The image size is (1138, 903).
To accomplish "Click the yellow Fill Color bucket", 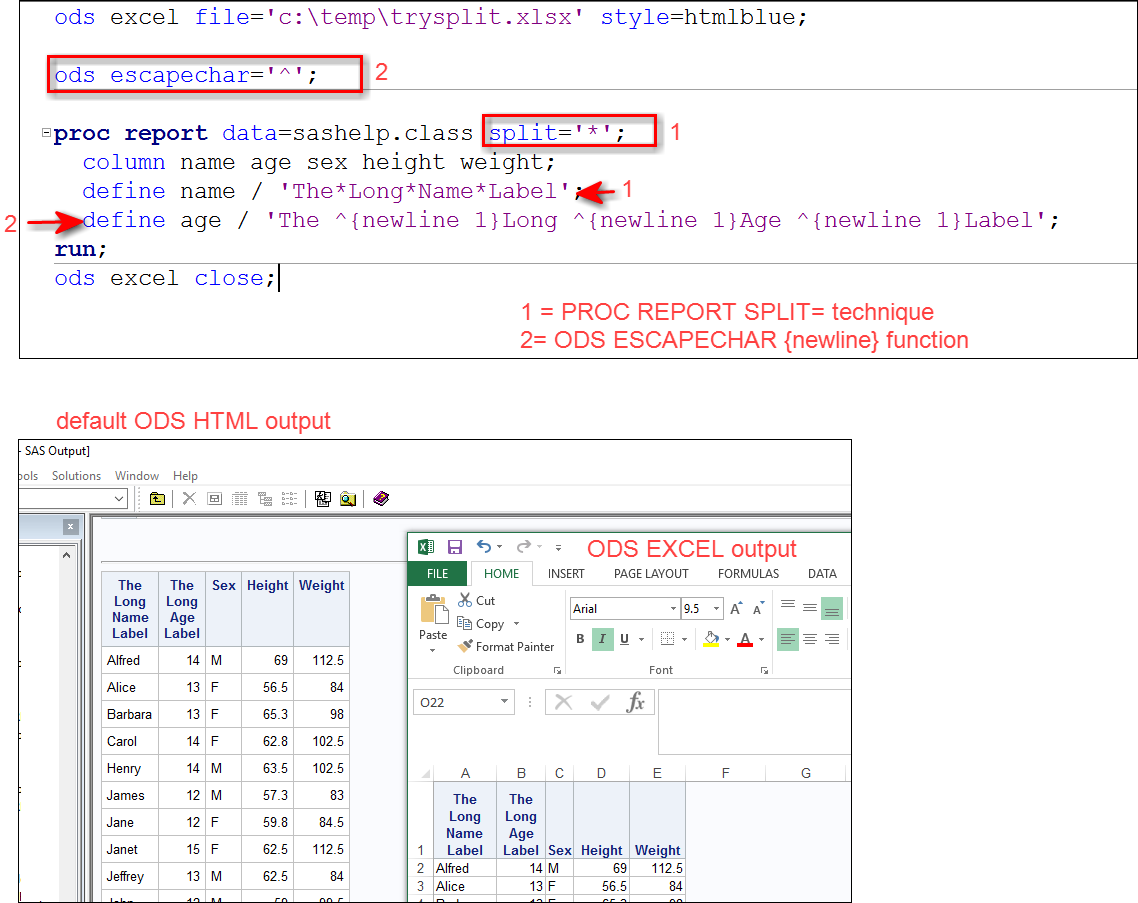I will pyautogui.click(x=711, y=639).
